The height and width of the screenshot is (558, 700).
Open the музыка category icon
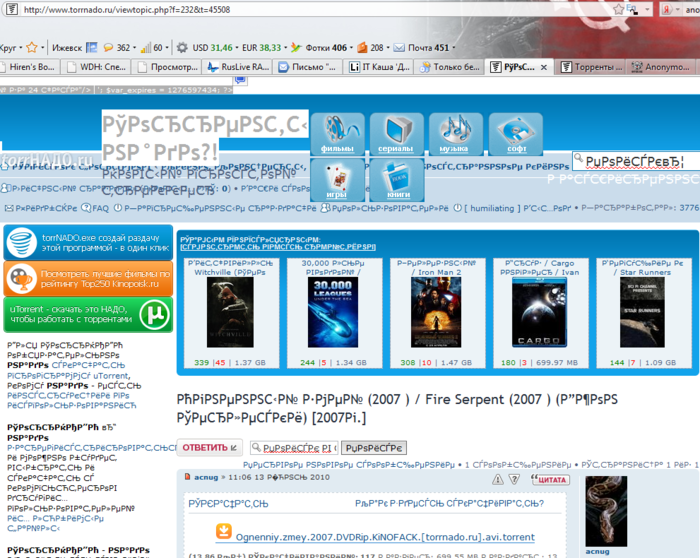[456, 134]
